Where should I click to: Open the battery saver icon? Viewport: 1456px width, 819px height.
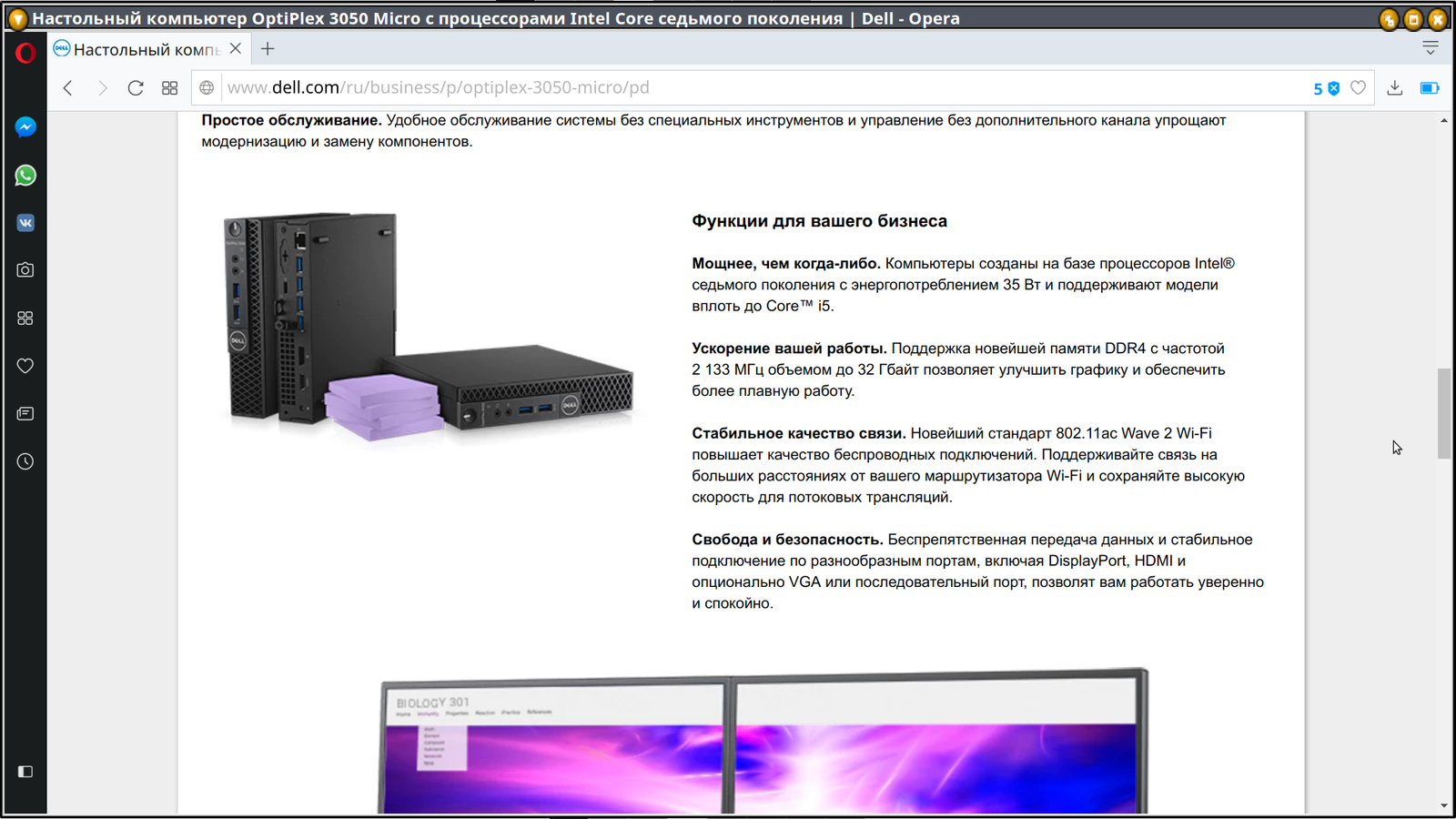coord(1430,87)
